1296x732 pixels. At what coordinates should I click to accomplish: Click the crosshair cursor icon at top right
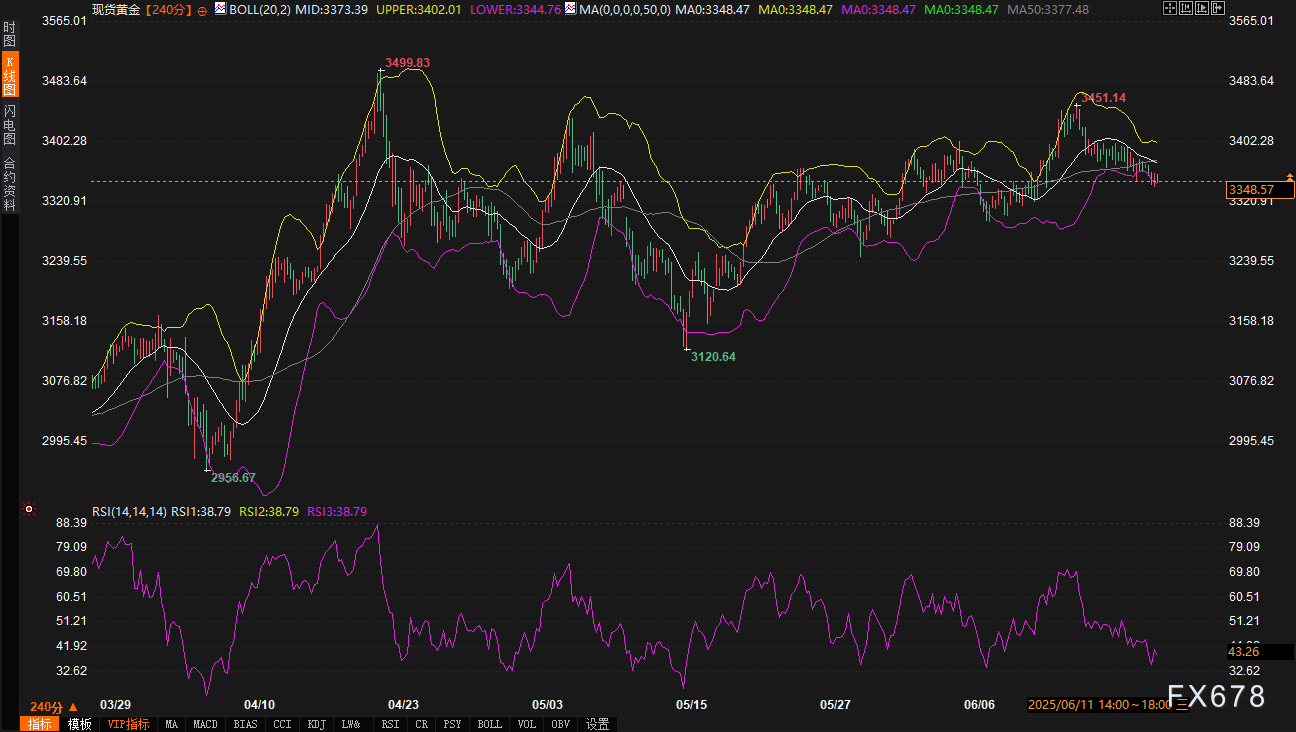point(1171,8)
